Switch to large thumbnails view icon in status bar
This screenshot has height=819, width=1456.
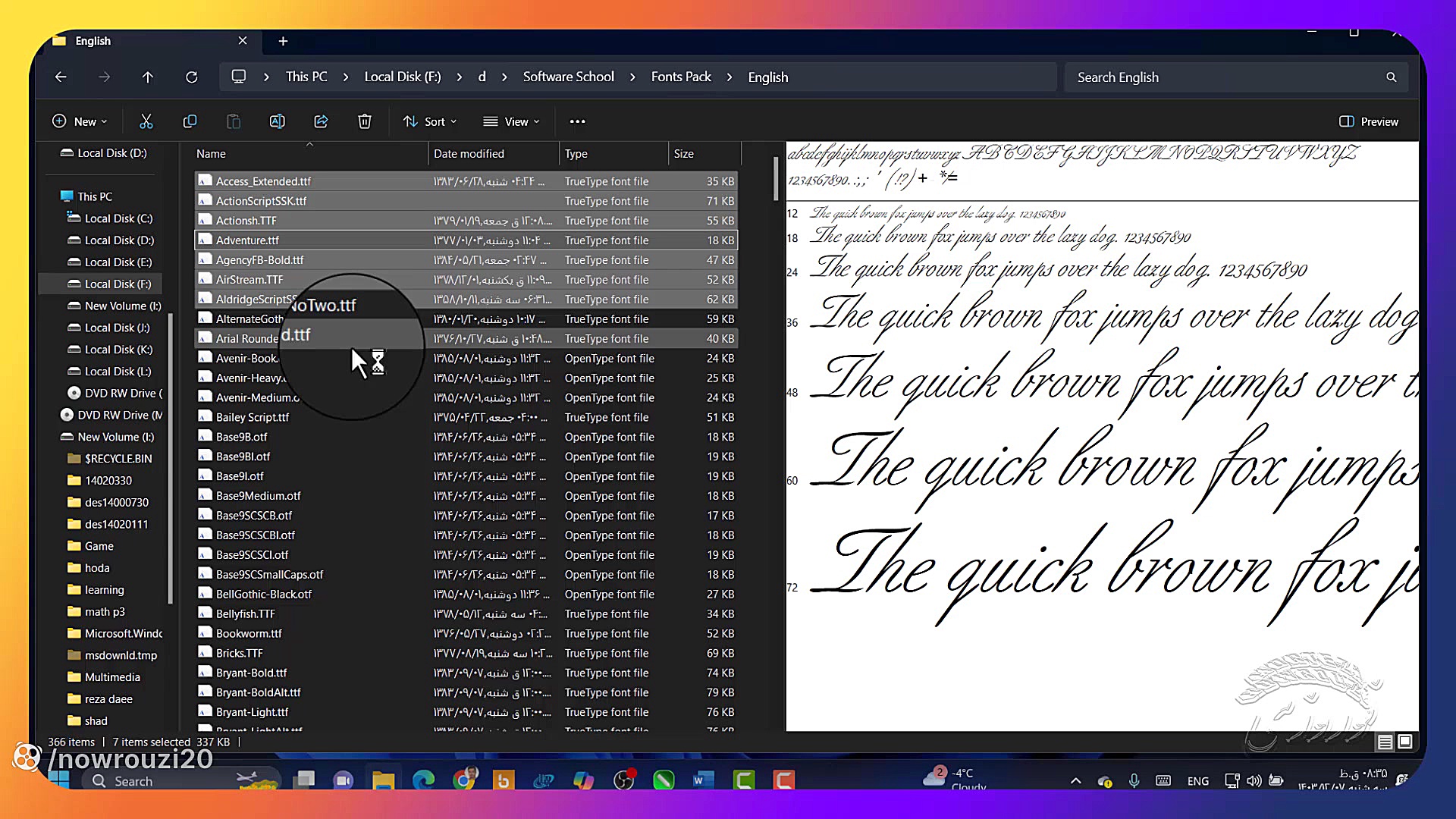(1404, 742)
